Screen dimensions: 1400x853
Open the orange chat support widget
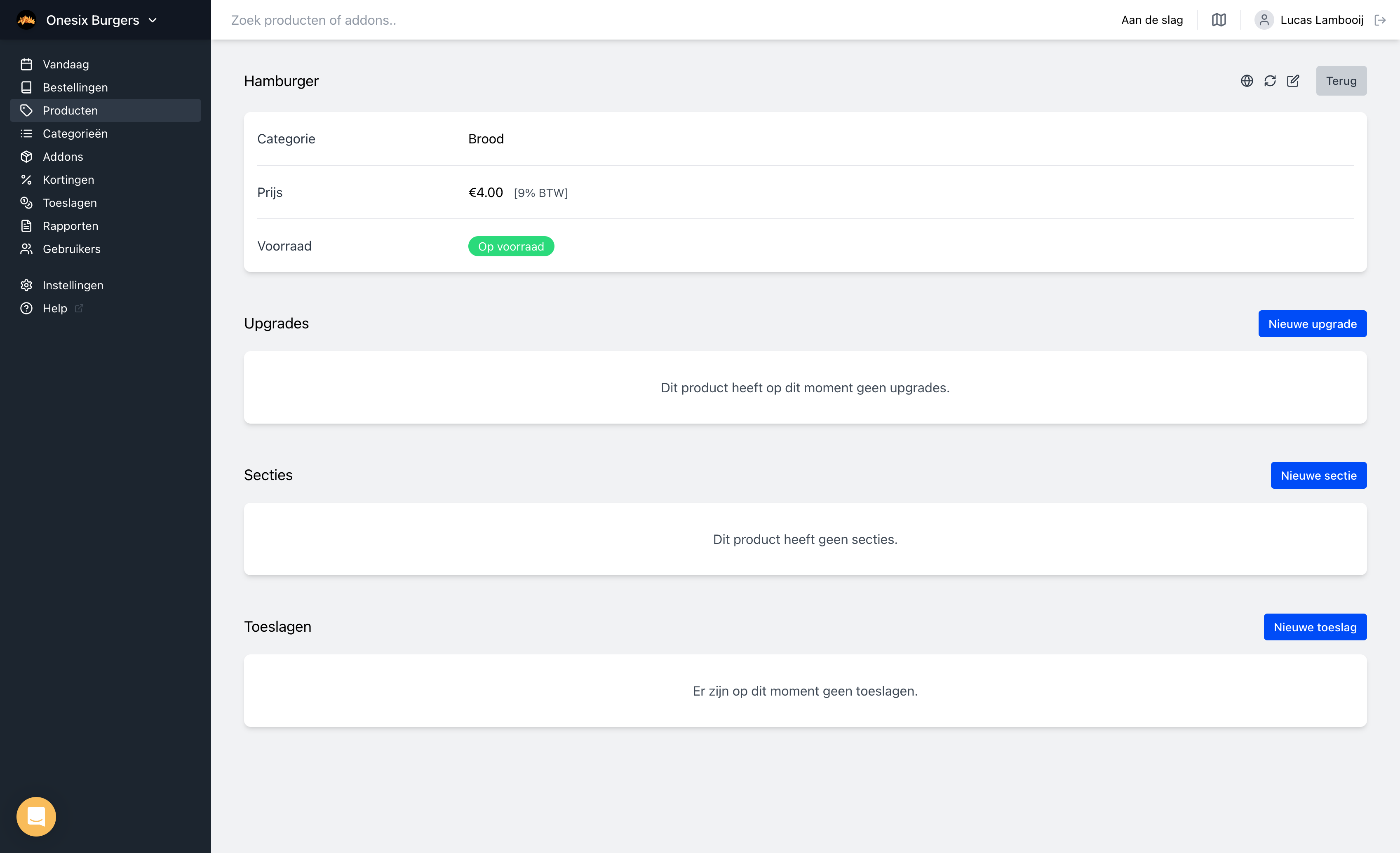pos(36,817)
